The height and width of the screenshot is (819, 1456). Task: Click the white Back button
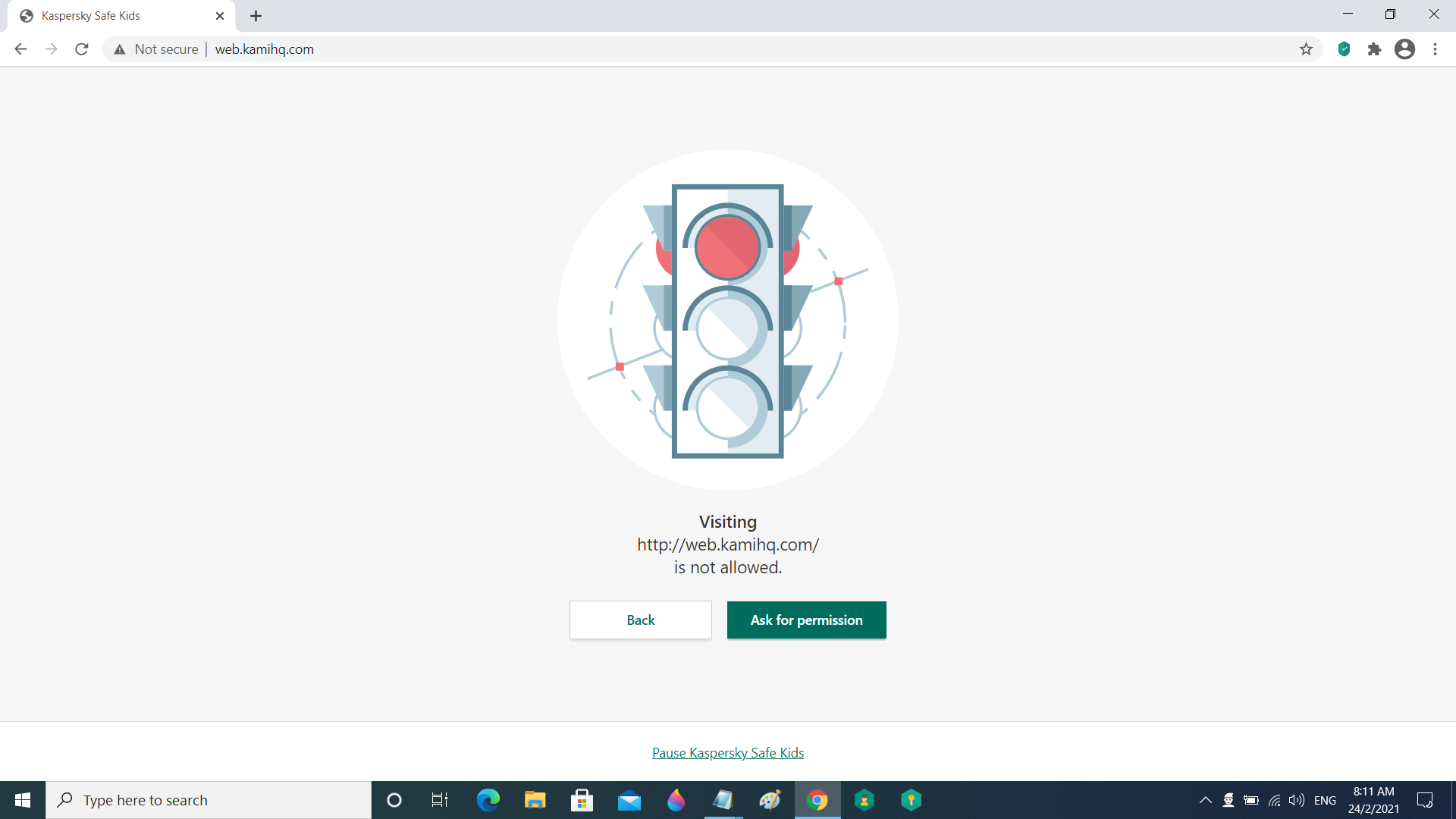tap(640, 620)
